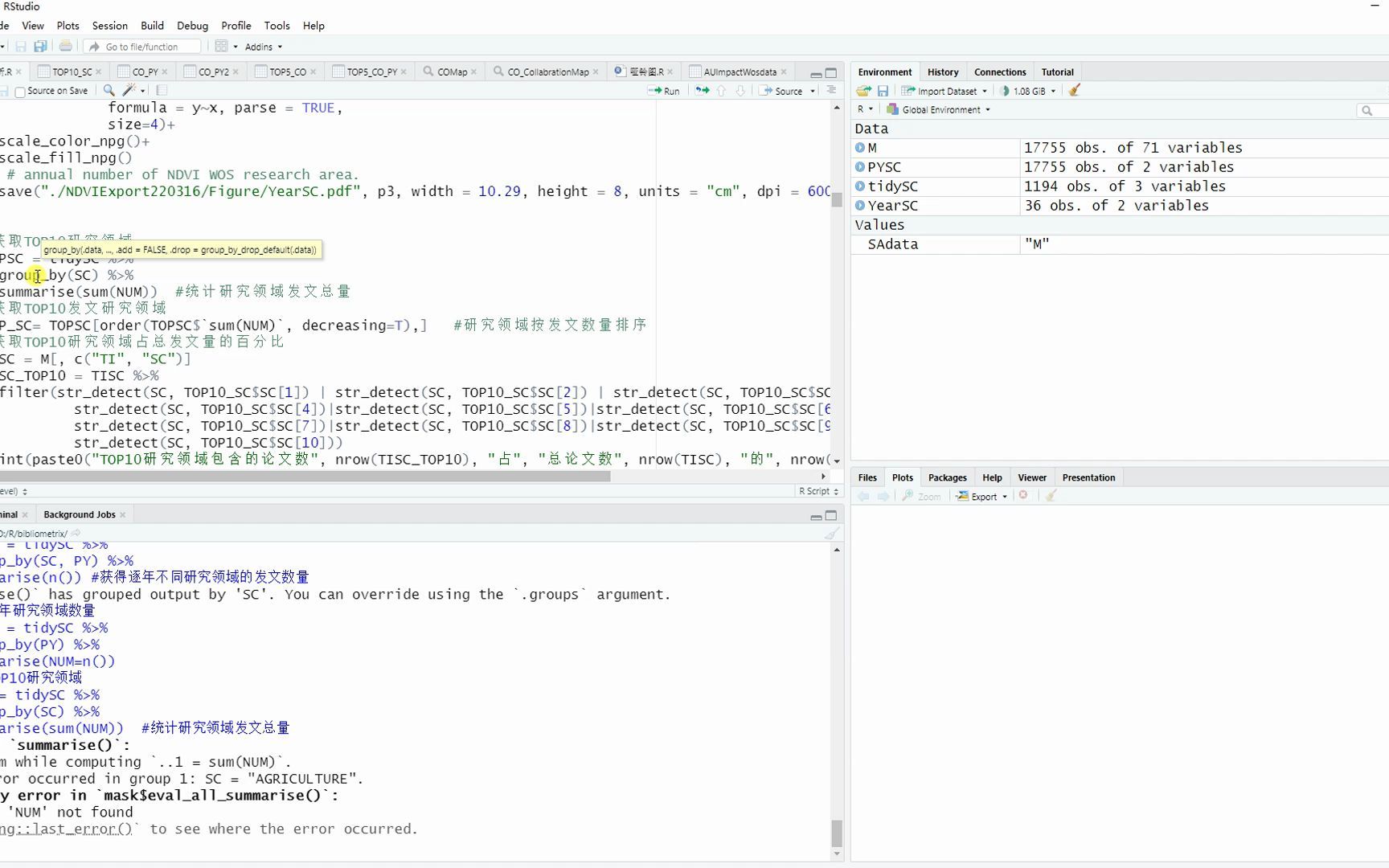Switch to the Packages tab
The width and height of the screenshot is (1389, 868).
947,477
